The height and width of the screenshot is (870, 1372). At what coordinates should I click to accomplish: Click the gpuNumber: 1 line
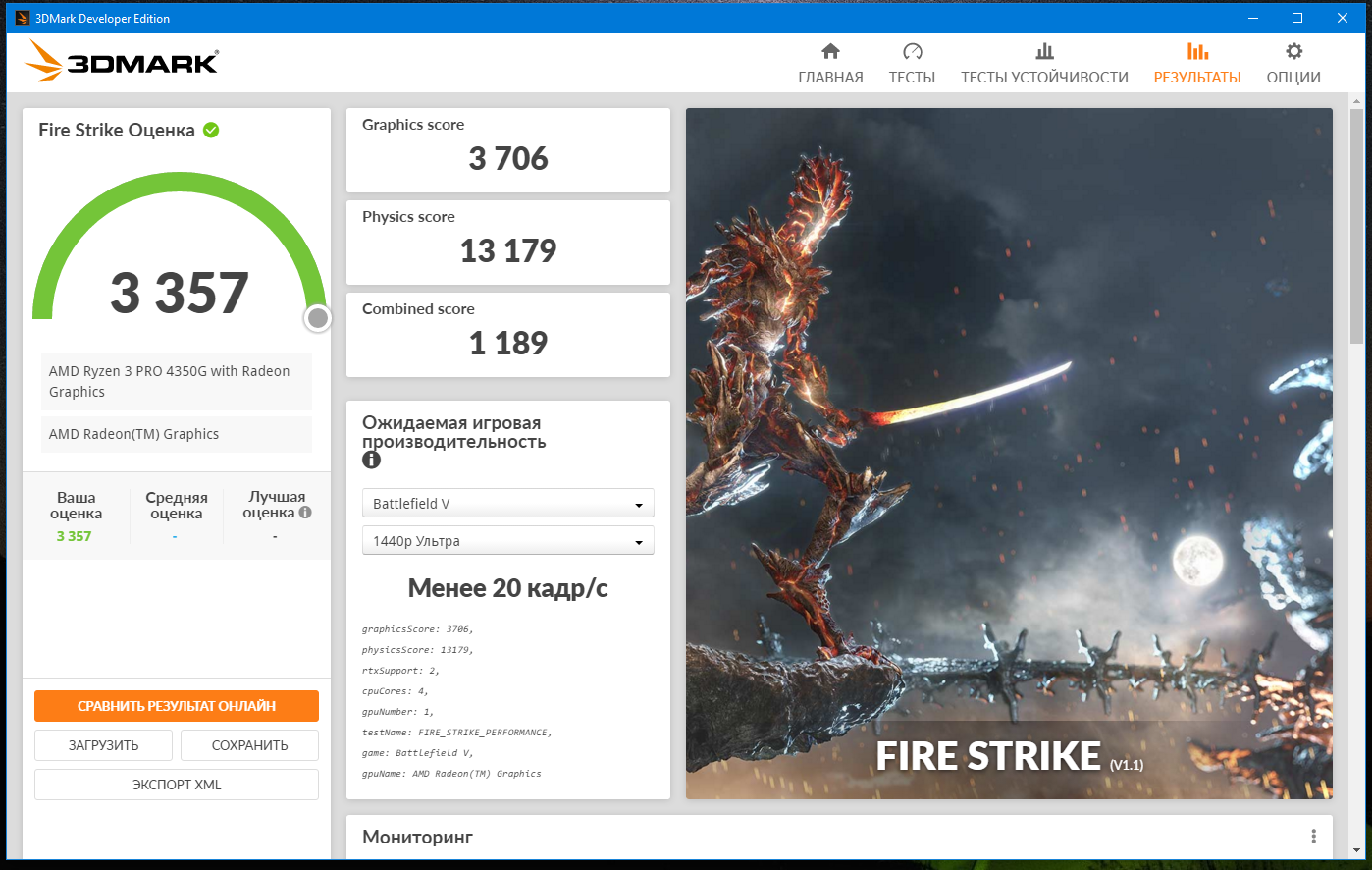click(x=397, y=712)
